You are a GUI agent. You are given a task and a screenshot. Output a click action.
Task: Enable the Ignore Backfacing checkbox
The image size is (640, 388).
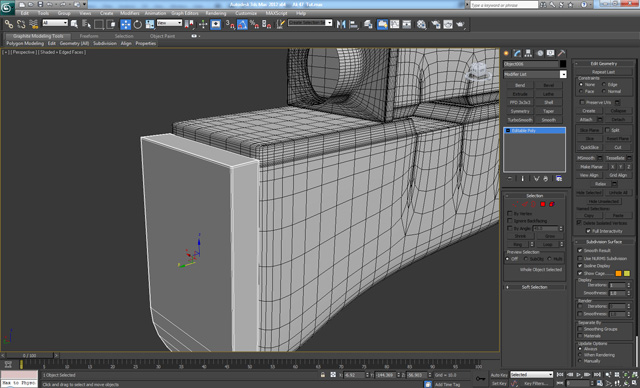point(510,221)
